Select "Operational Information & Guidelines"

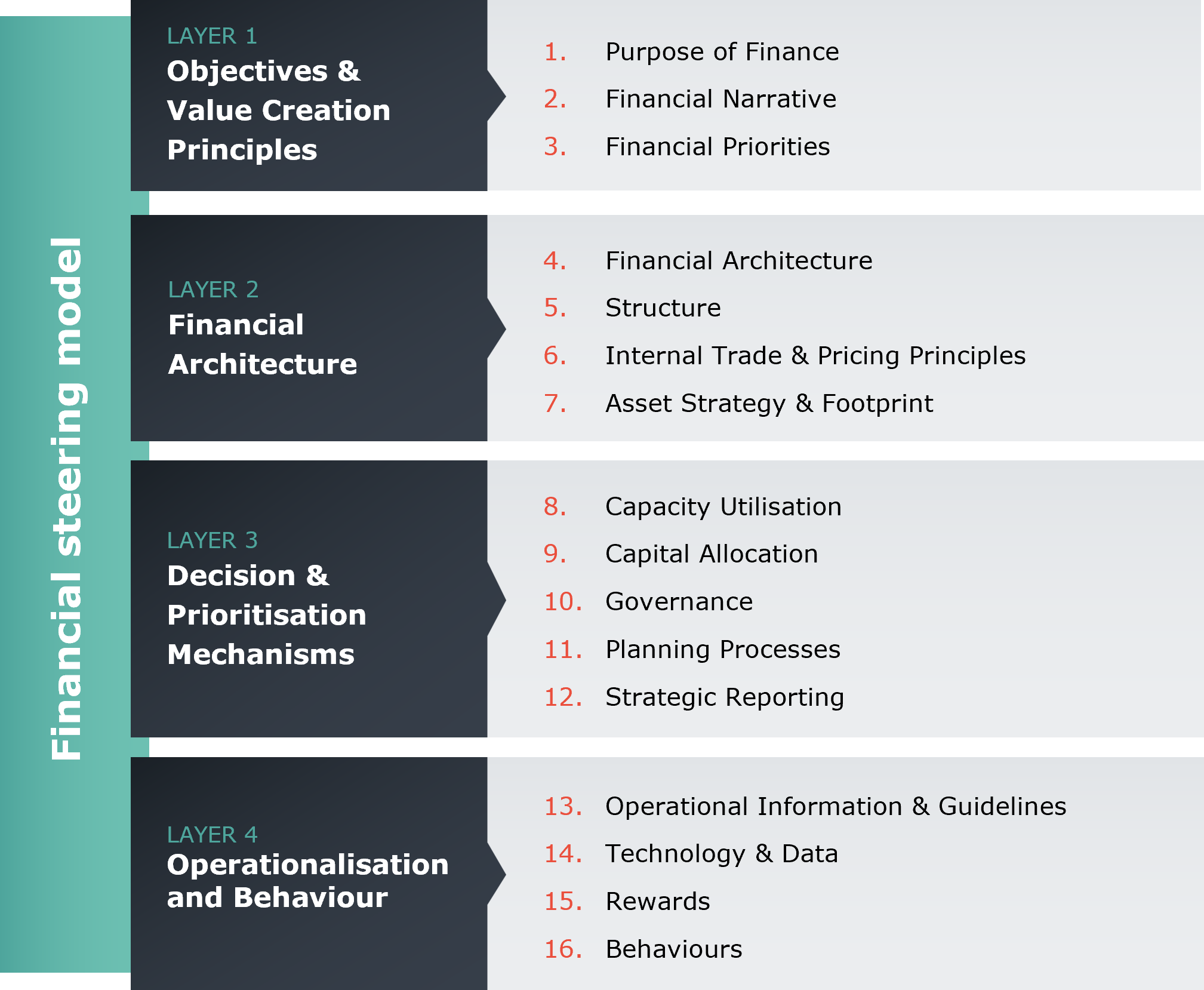pyautogui.click(x=835, y=807)
